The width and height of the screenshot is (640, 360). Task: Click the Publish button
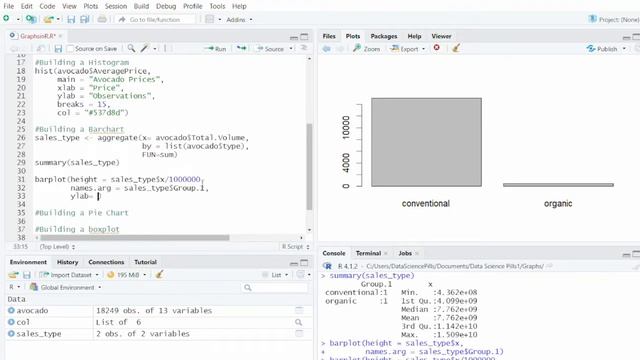[602, 49]
